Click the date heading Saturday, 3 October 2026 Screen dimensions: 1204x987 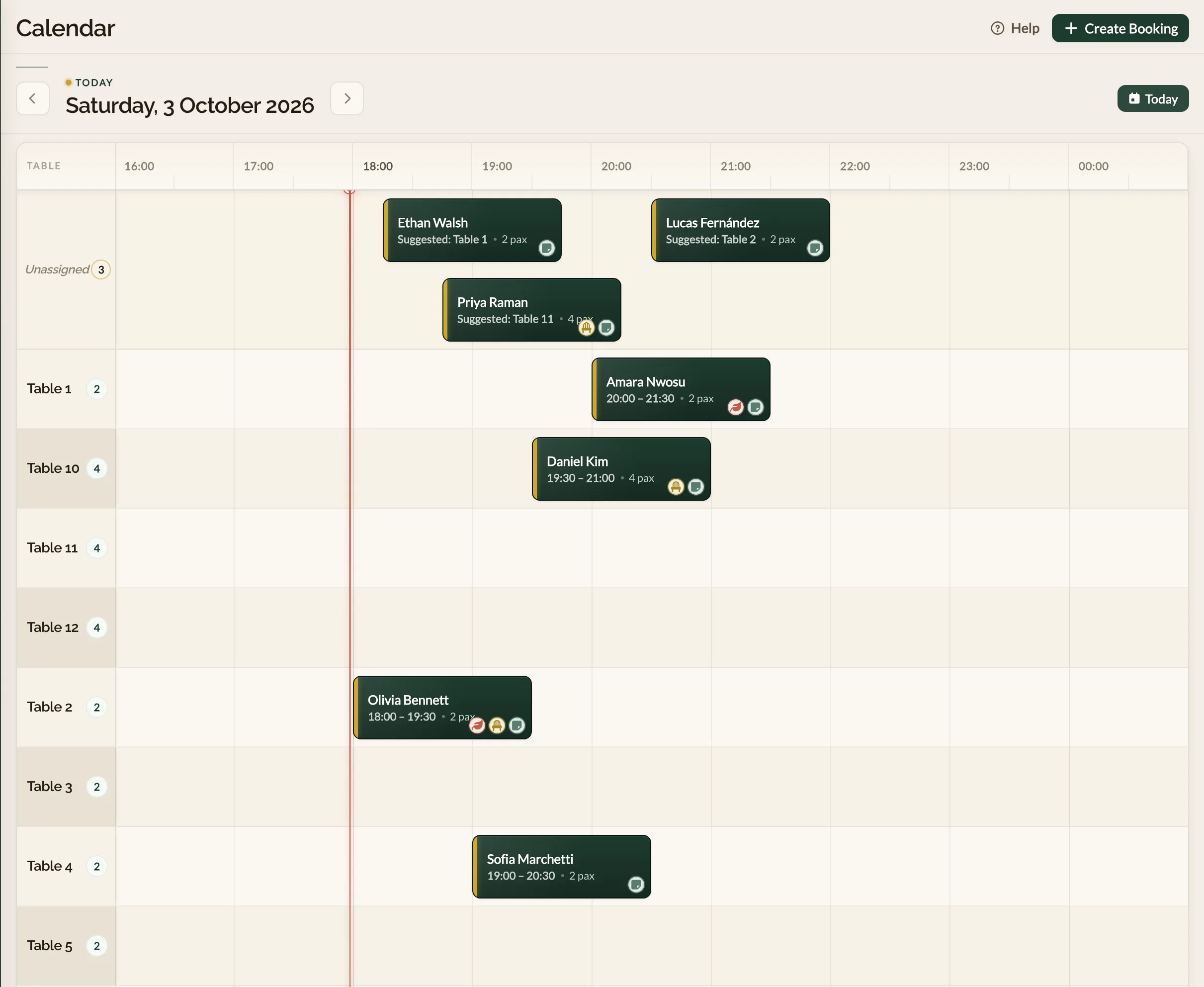click(190, 106)
